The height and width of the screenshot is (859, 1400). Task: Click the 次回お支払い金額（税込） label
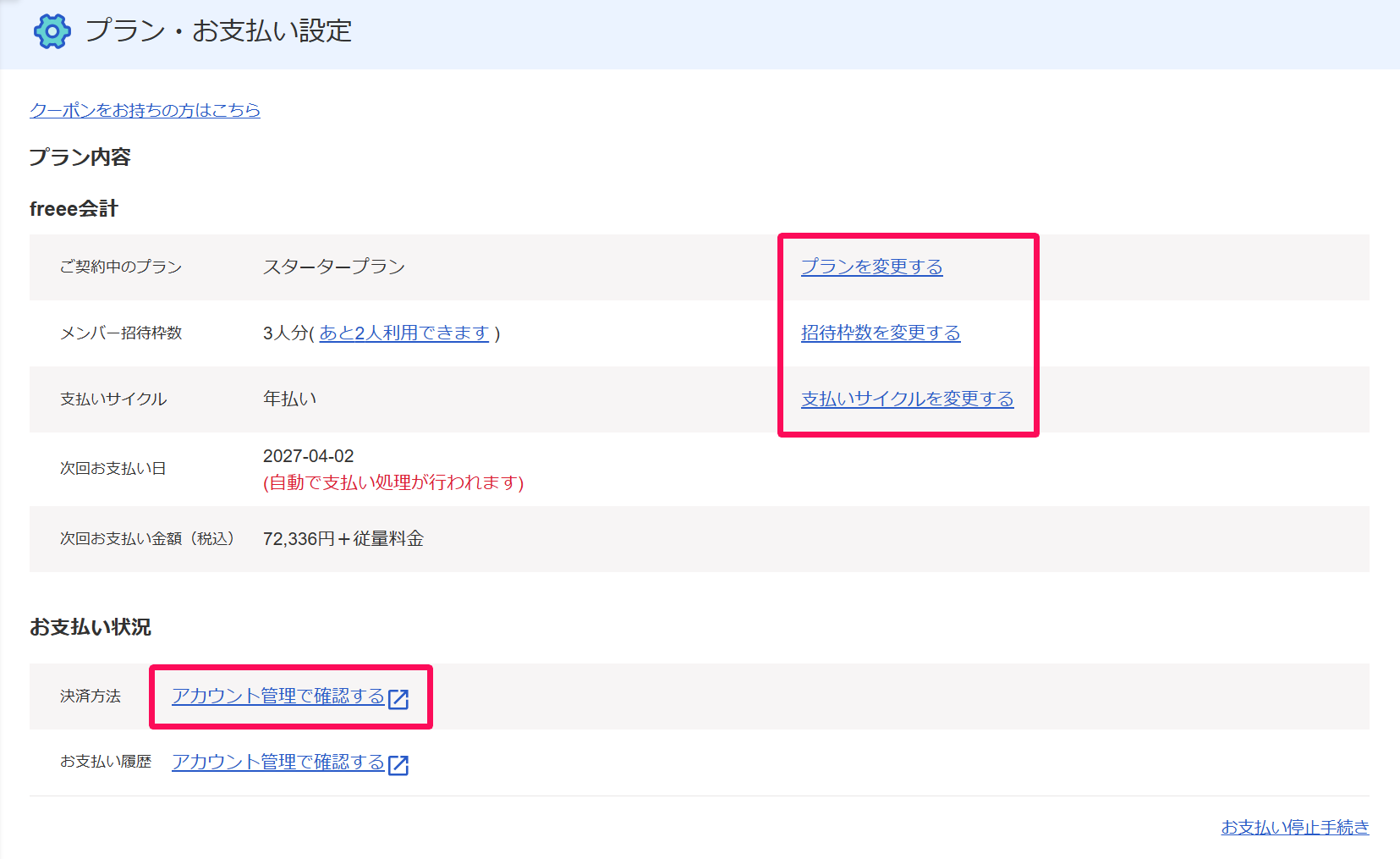pyautogui.click(x=147, y=539)
